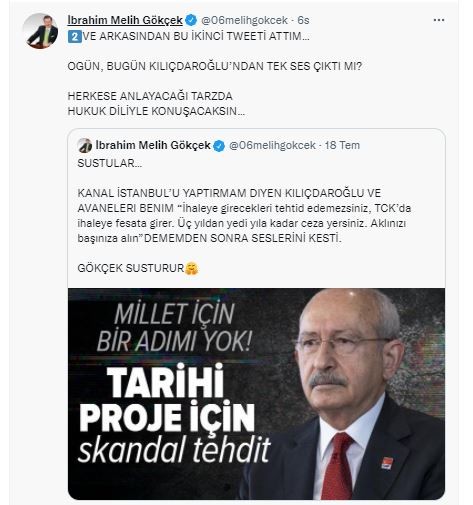Open the İbrahim Melih Gökçek profile name link
This screenshot has width=473, height=505.
(125, 20)
